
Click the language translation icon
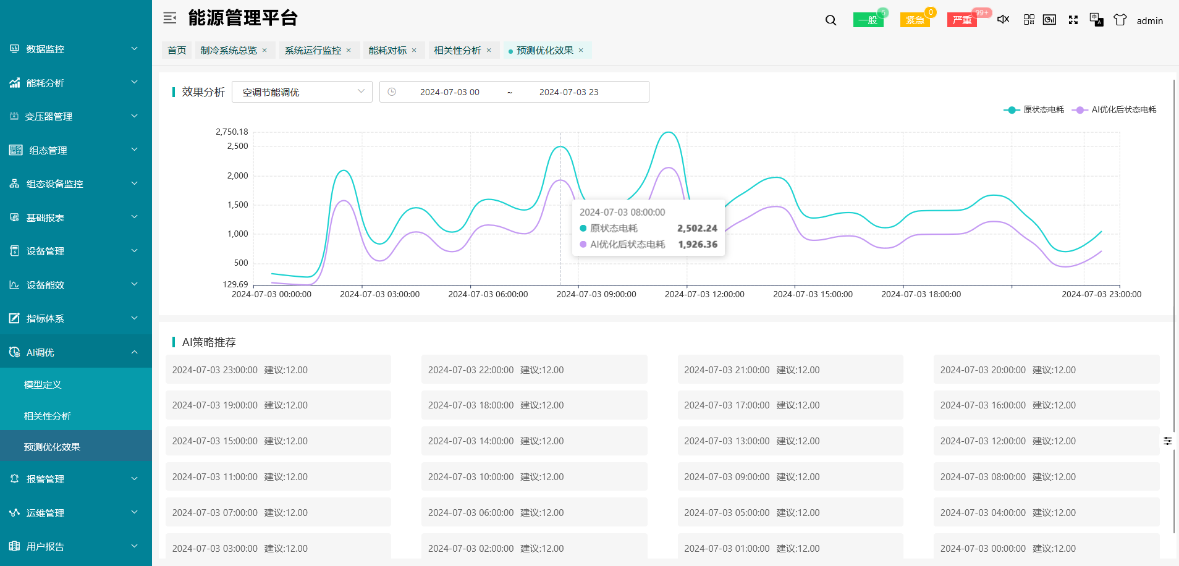[x=1096, y=20]
